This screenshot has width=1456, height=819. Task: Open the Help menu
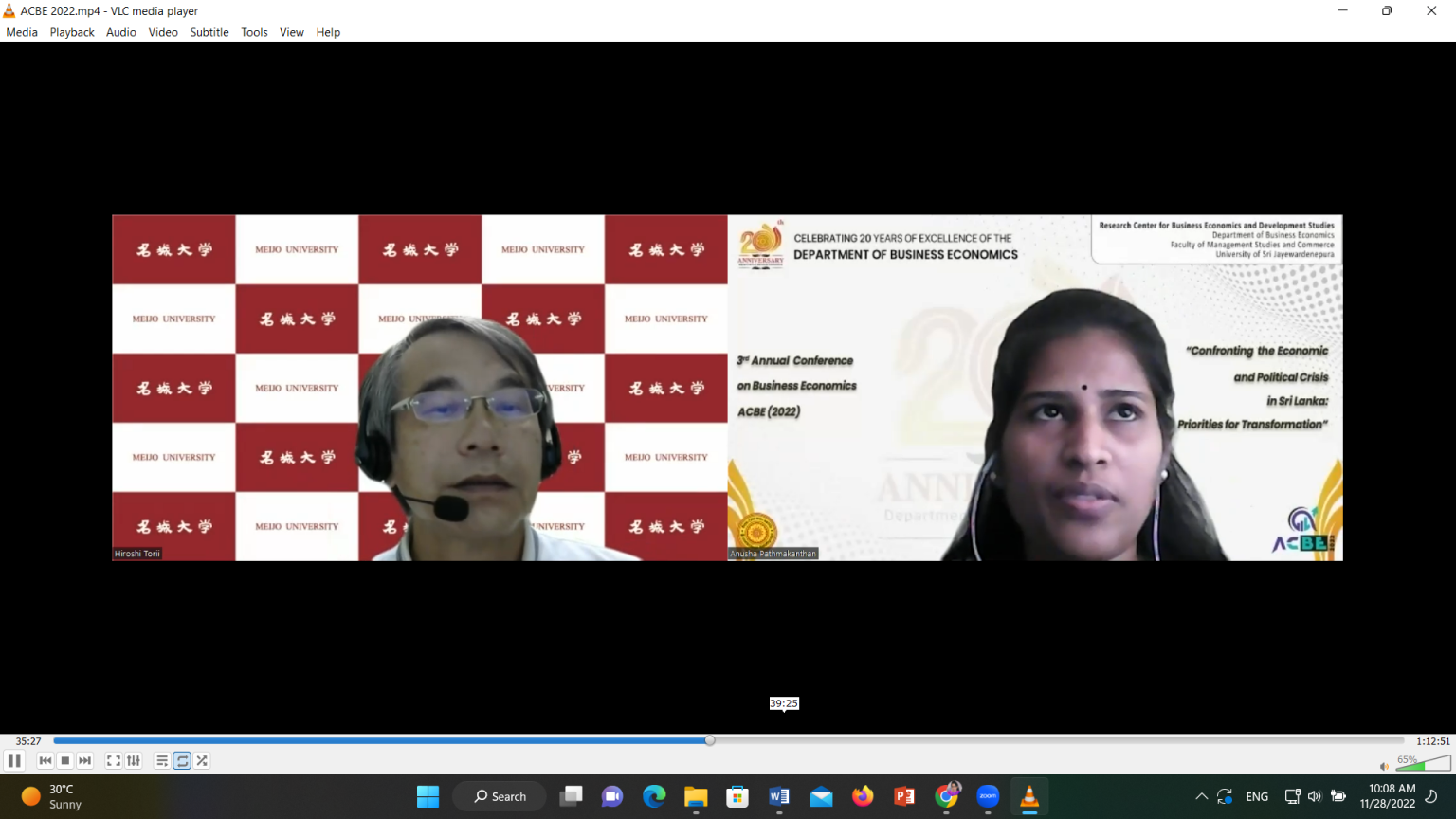point(328,32)
